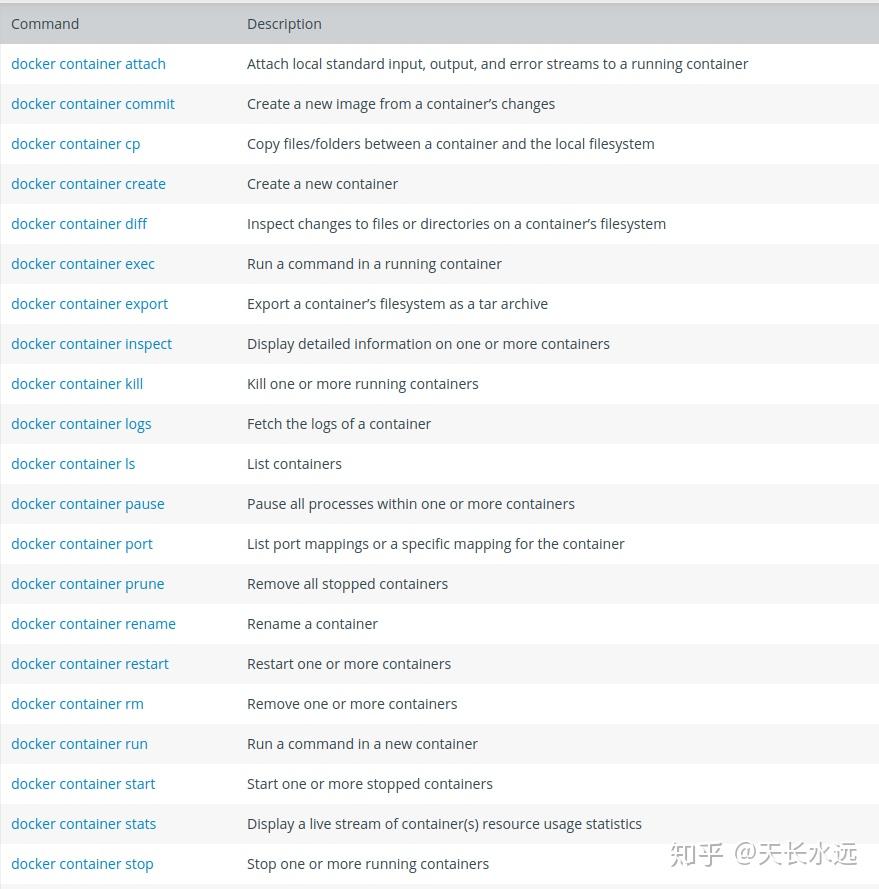This screenshot has height=889, width=879.
Task: Click the Command column header
Action: coord(45,24)
